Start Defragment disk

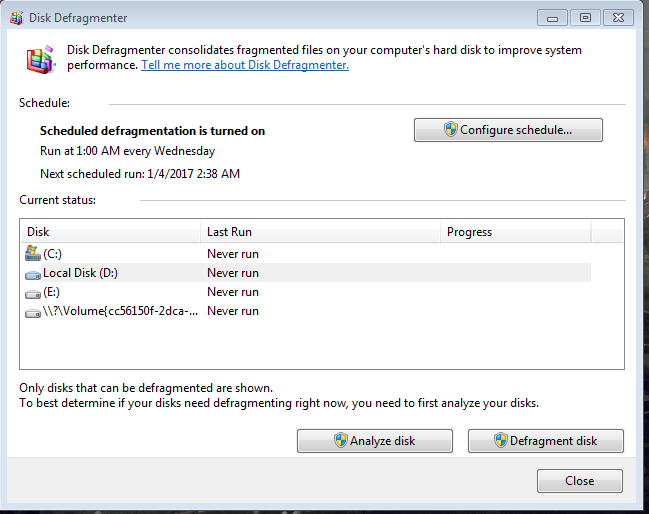[546, 441]
